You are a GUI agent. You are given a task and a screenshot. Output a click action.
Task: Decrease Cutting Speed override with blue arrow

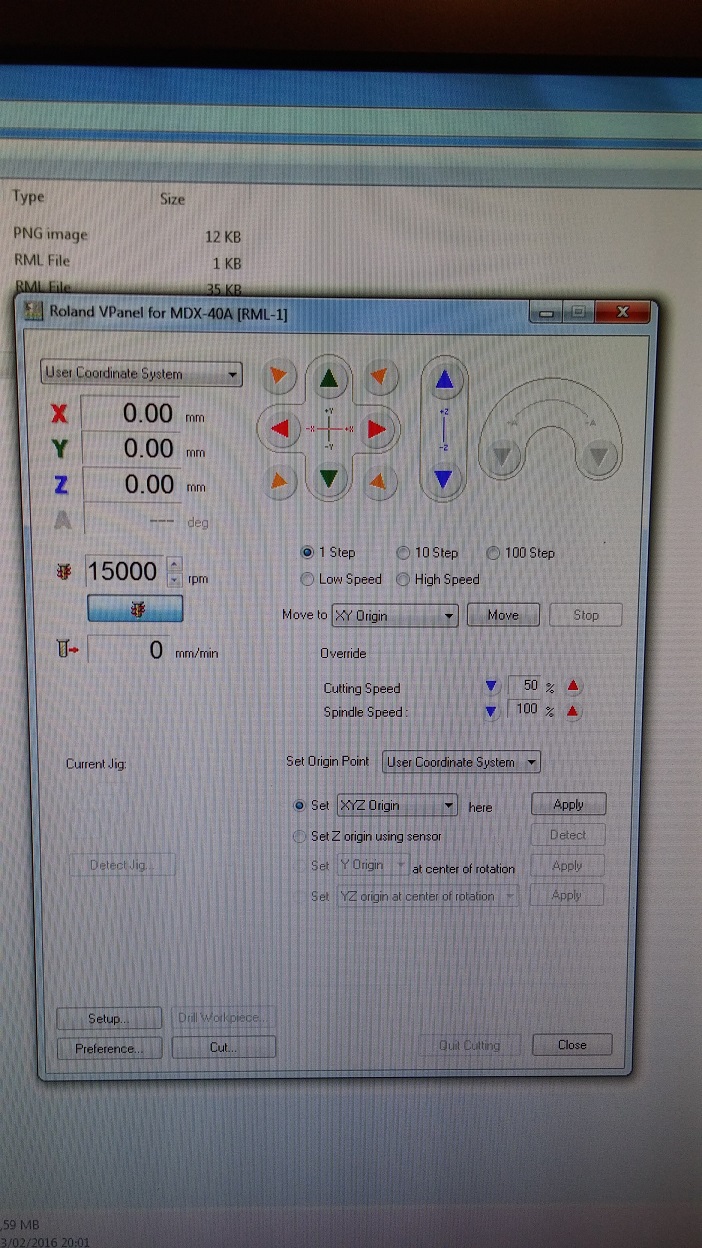tap(490, 686)
